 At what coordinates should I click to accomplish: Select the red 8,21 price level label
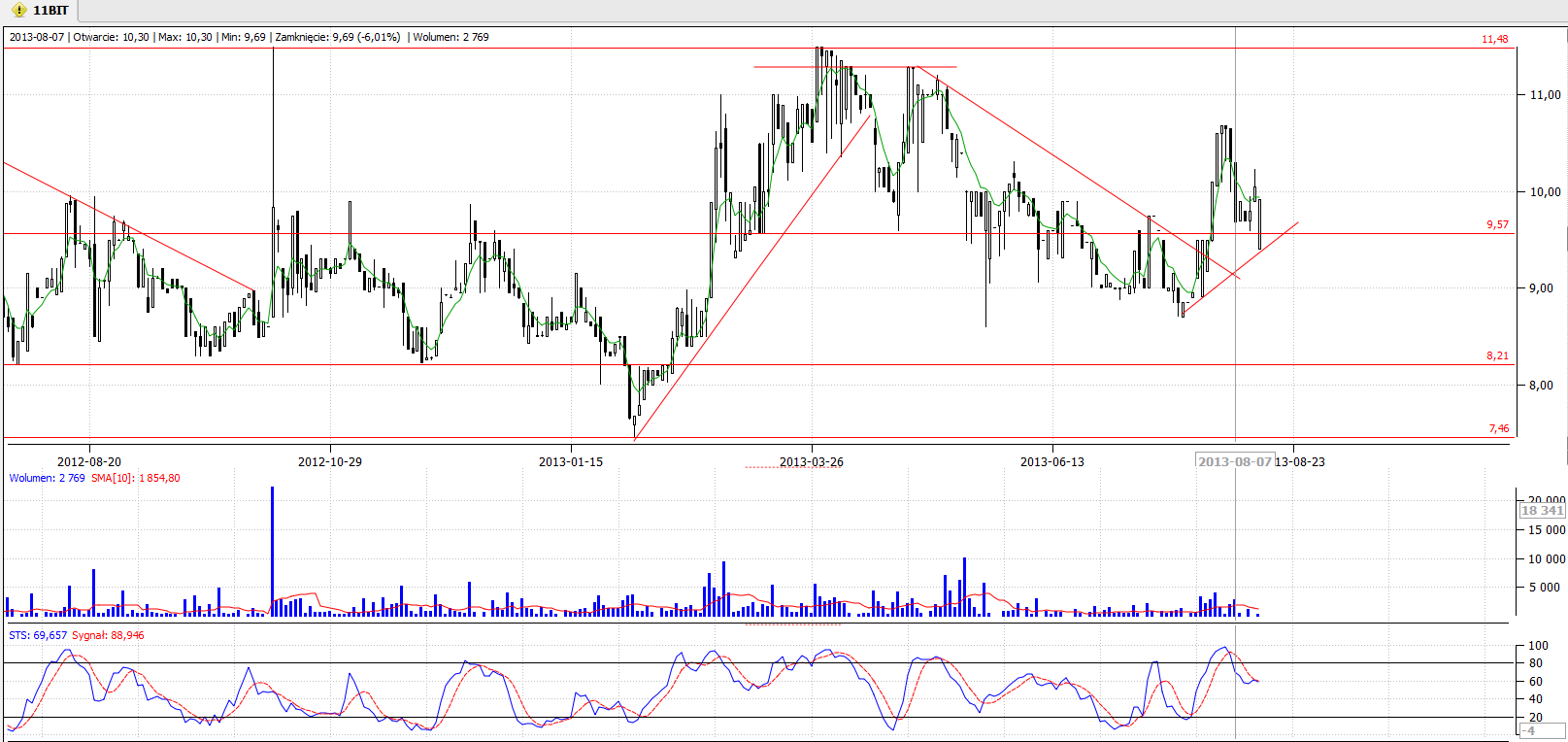(x=1497, y=355)
